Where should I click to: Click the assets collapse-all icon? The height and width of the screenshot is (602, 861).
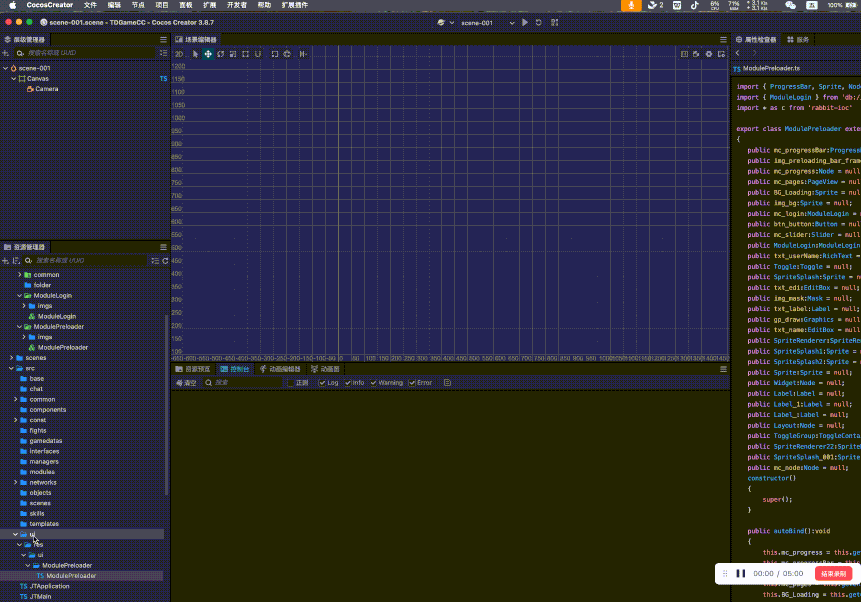tap(155, 260)
